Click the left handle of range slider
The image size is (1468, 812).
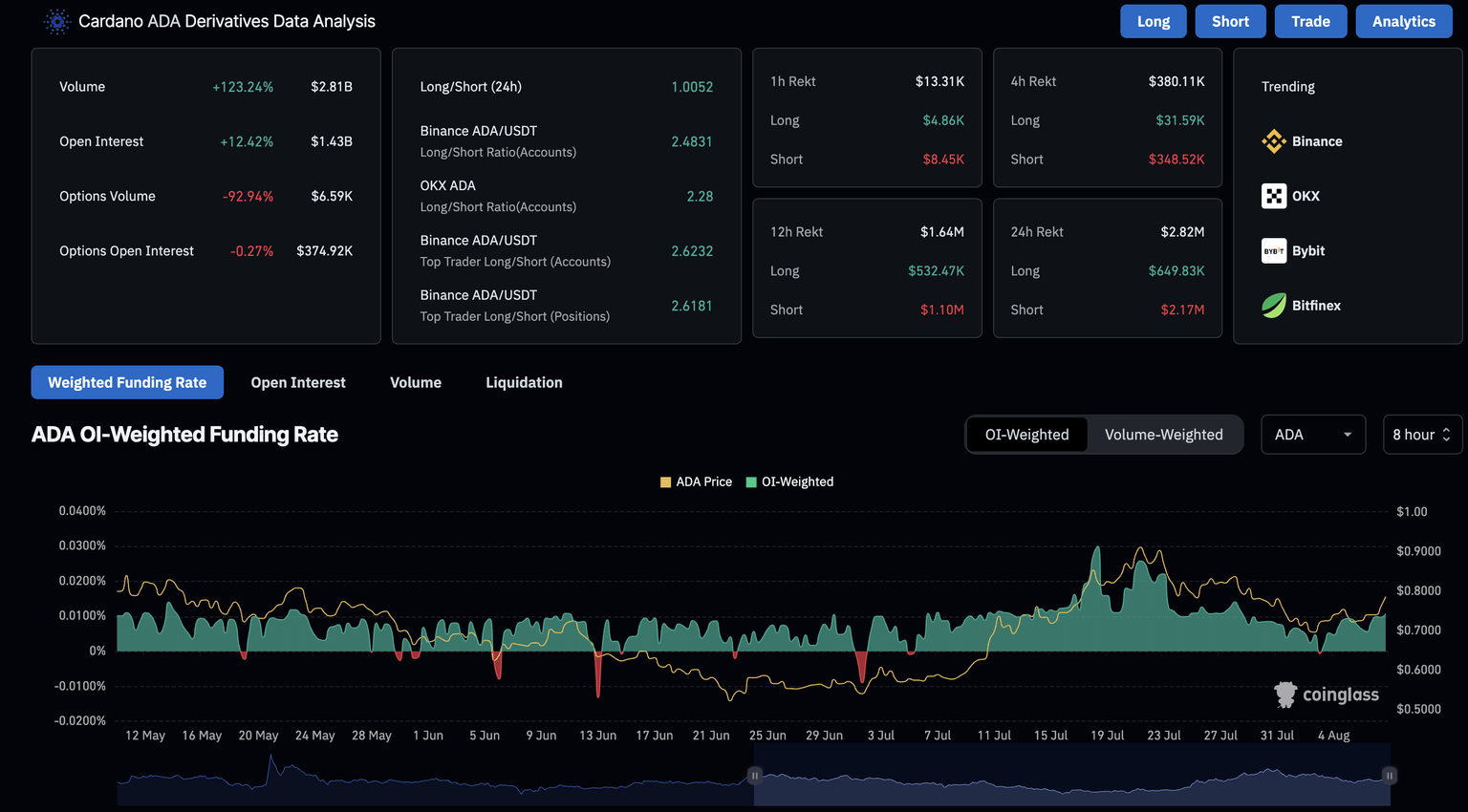(x=754, y=775)
